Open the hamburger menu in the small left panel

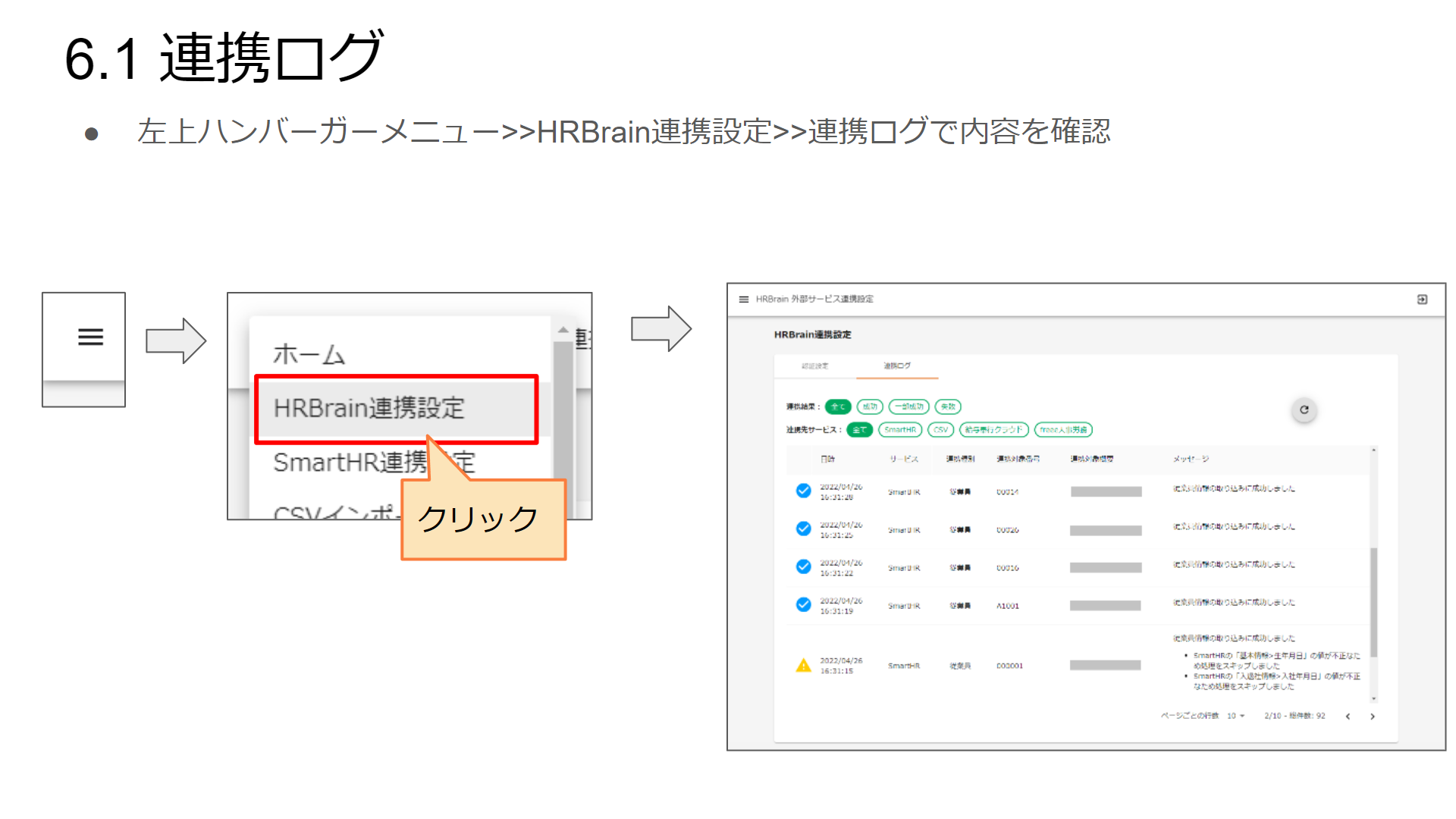tap(90, 337)
